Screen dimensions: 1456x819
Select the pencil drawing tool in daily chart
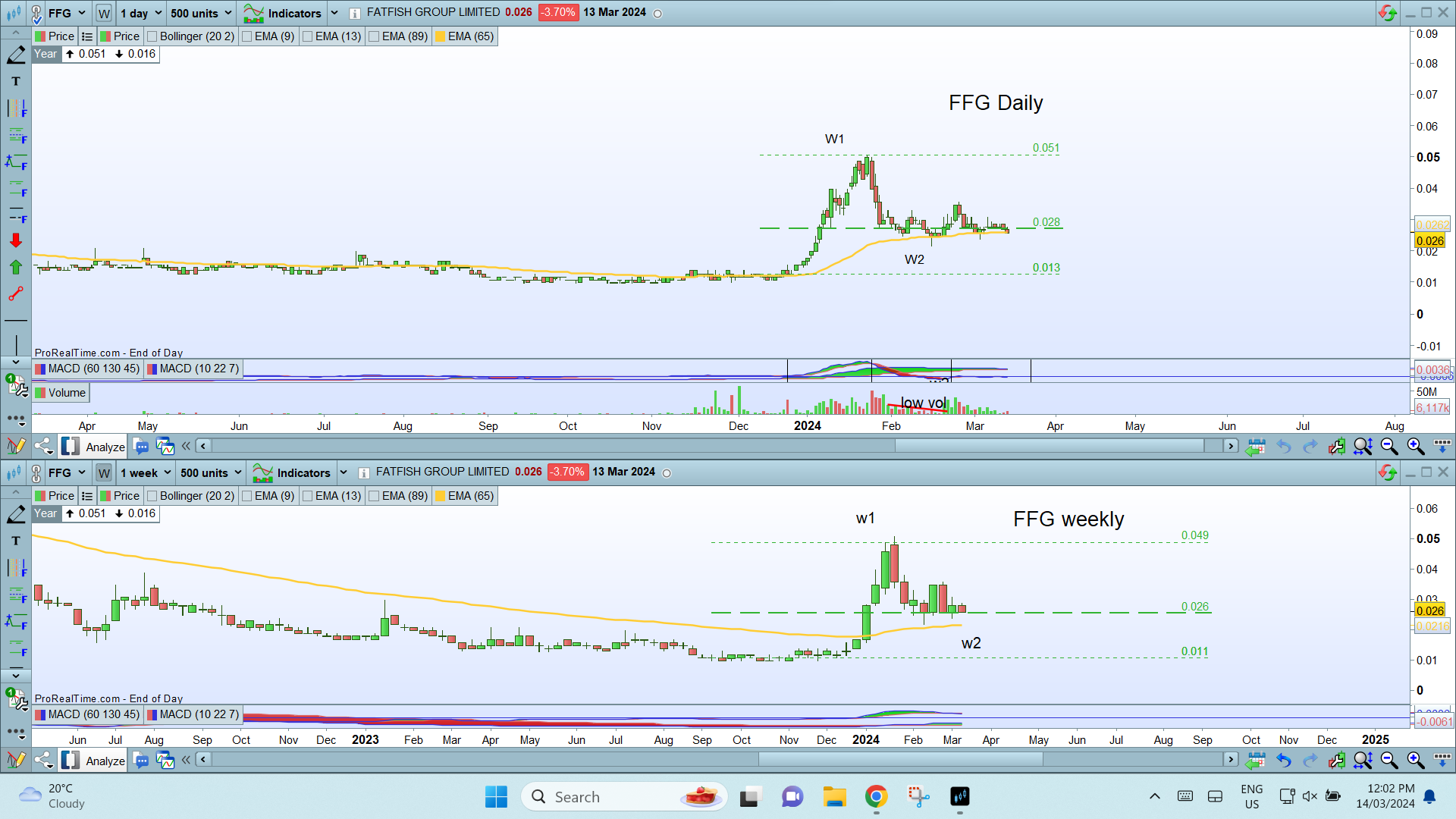coord(16,55)
